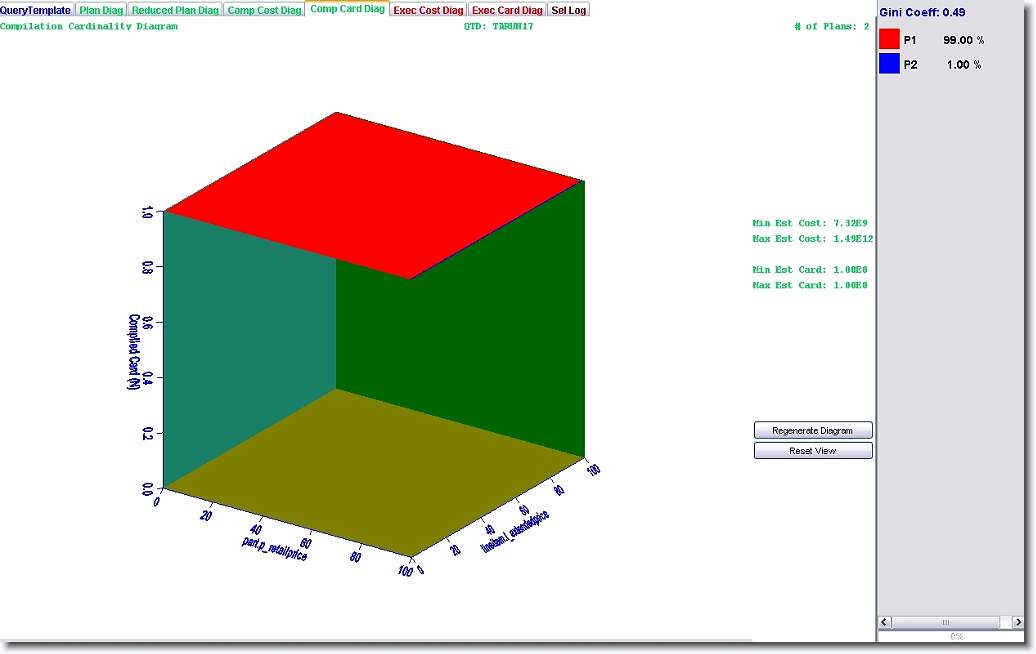
Task: Select the red P1 plan swatch
Action: [x=889, y=39]
